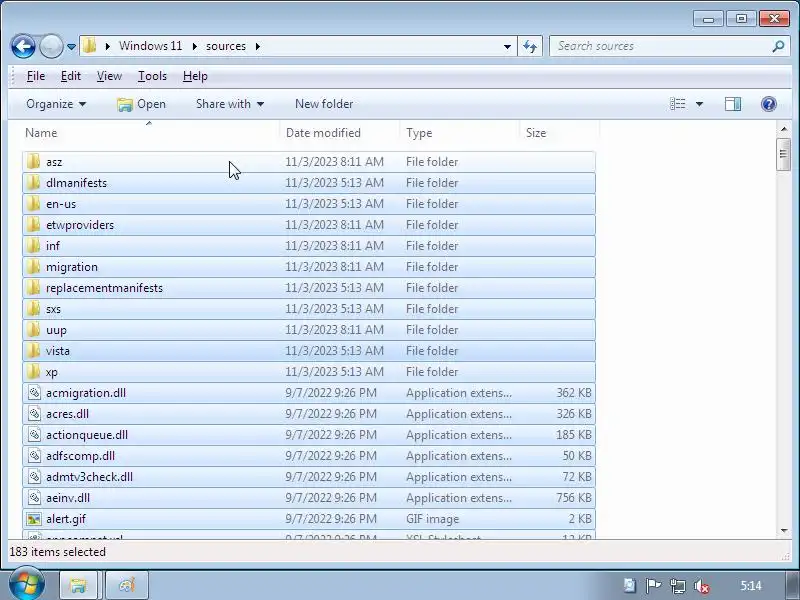Click the scroll up arrow

784,129
